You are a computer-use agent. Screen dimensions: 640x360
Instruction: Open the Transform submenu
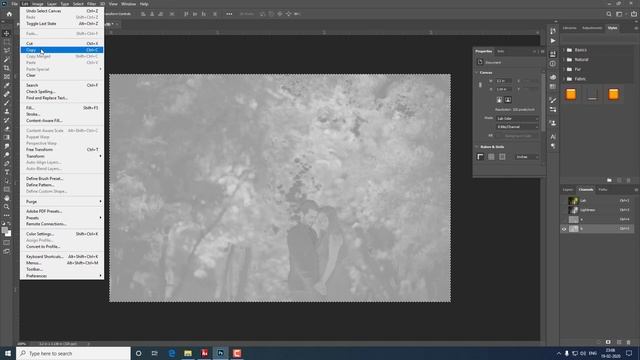tap(62, 156)
